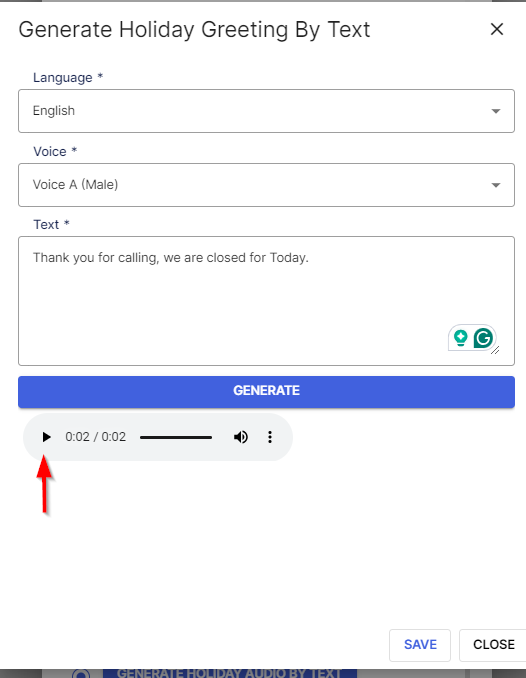Click the CLOSE text button
Image resolution: width=526 pixels, height=678 pixels.
coord(494,645)
